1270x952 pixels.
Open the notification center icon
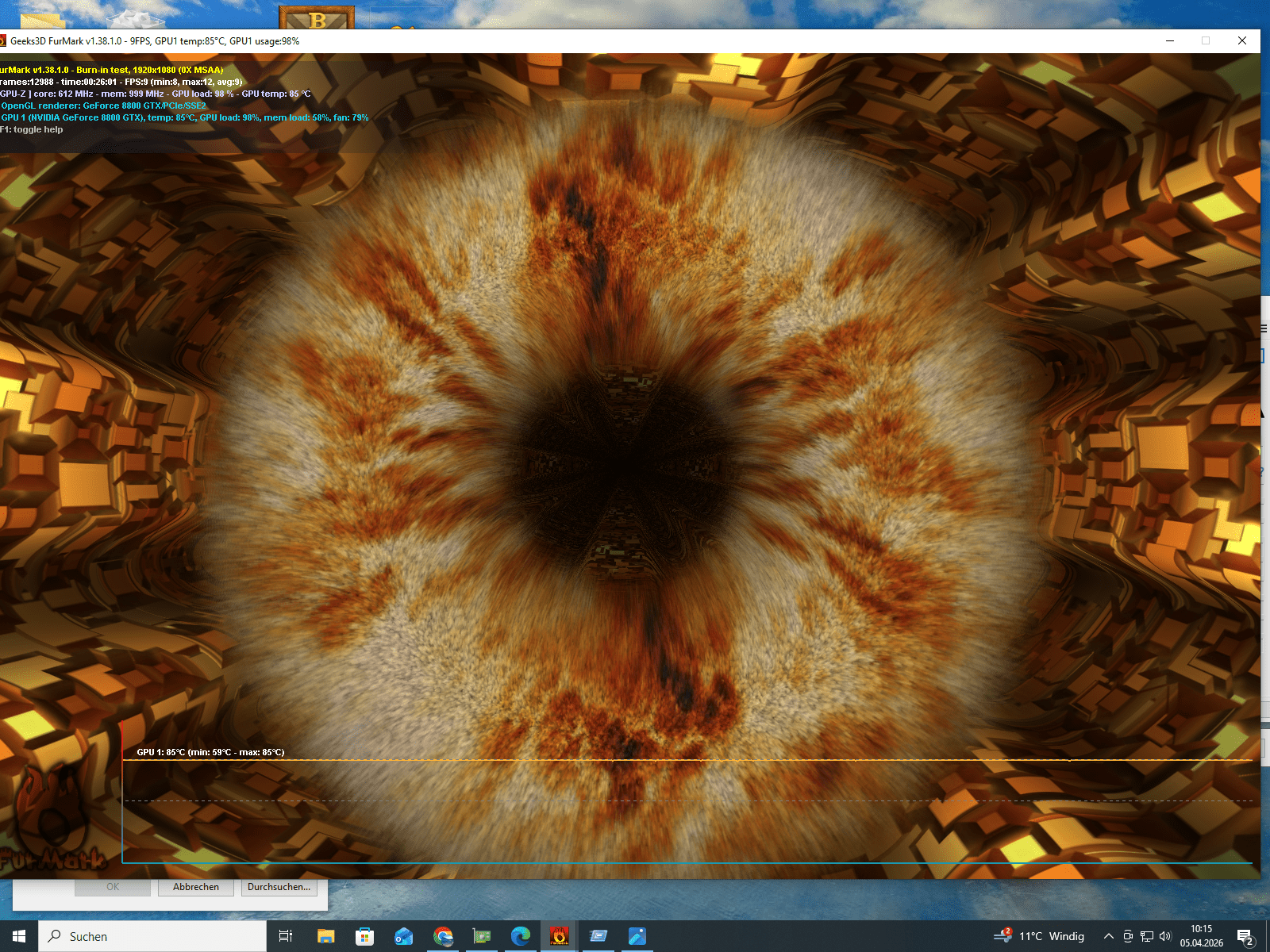(x=1245, y=937)
